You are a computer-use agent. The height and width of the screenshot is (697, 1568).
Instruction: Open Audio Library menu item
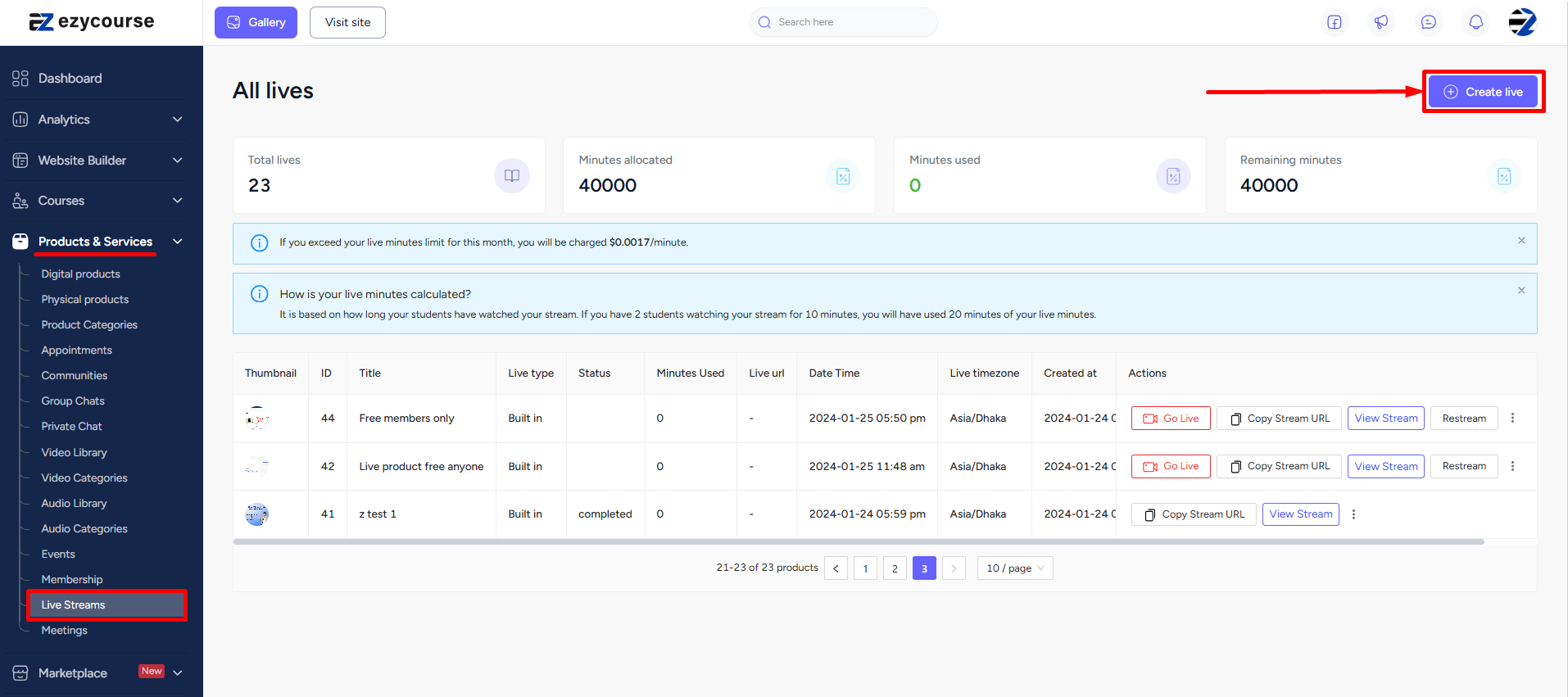pos(75,504)
